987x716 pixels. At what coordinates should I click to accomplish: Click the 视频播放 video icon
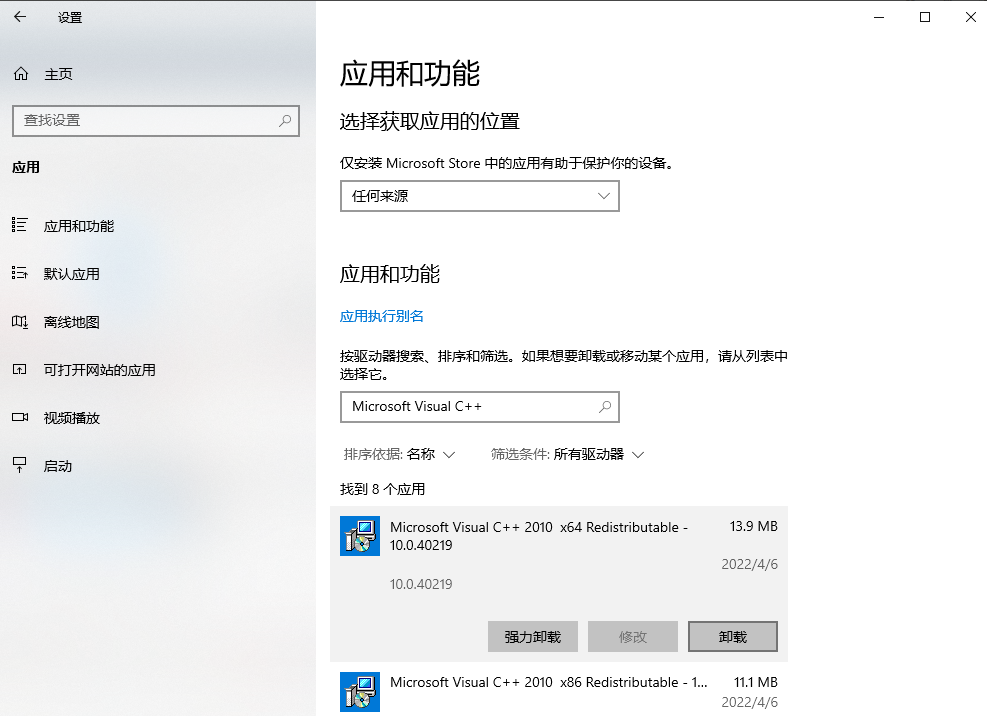point(19,418)
